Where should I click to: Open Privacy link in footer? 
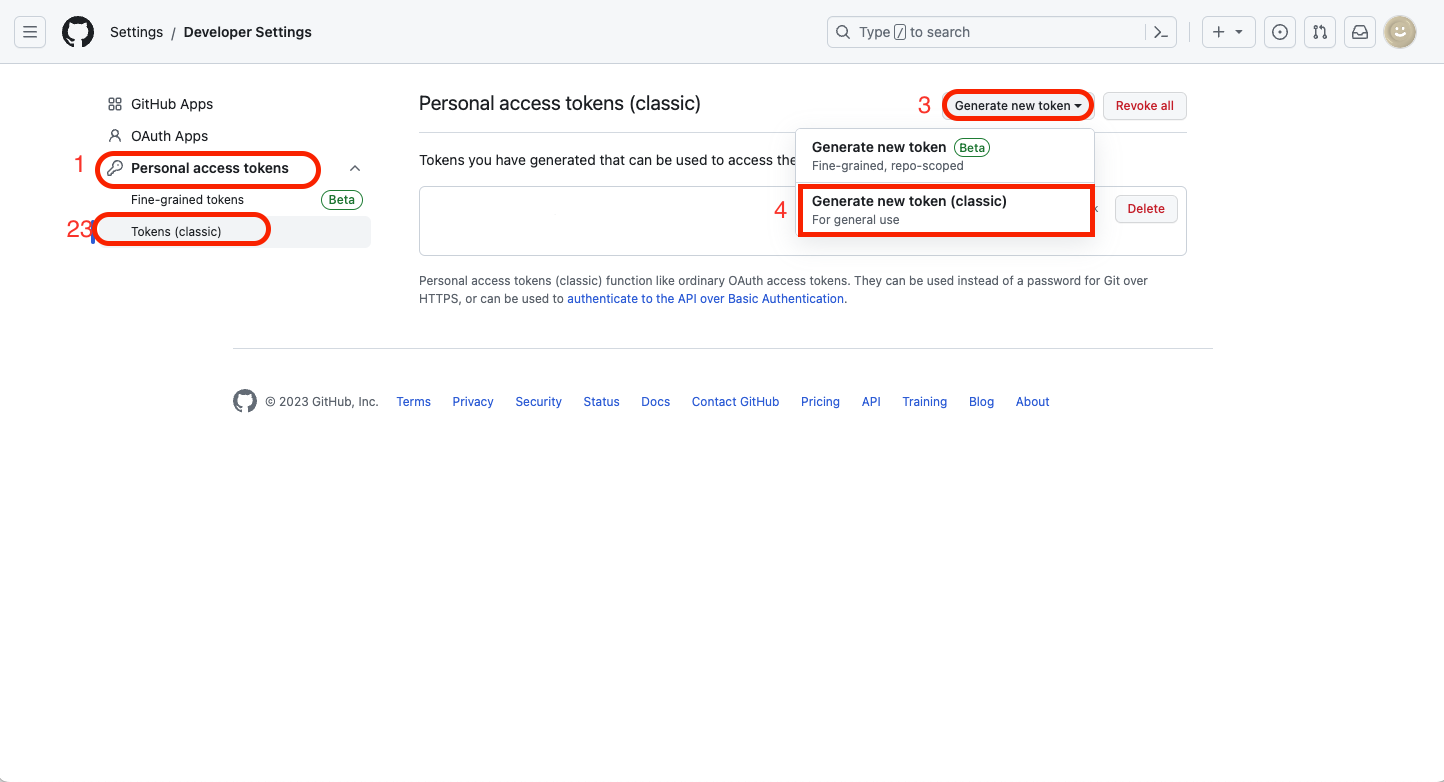(473, 402)
